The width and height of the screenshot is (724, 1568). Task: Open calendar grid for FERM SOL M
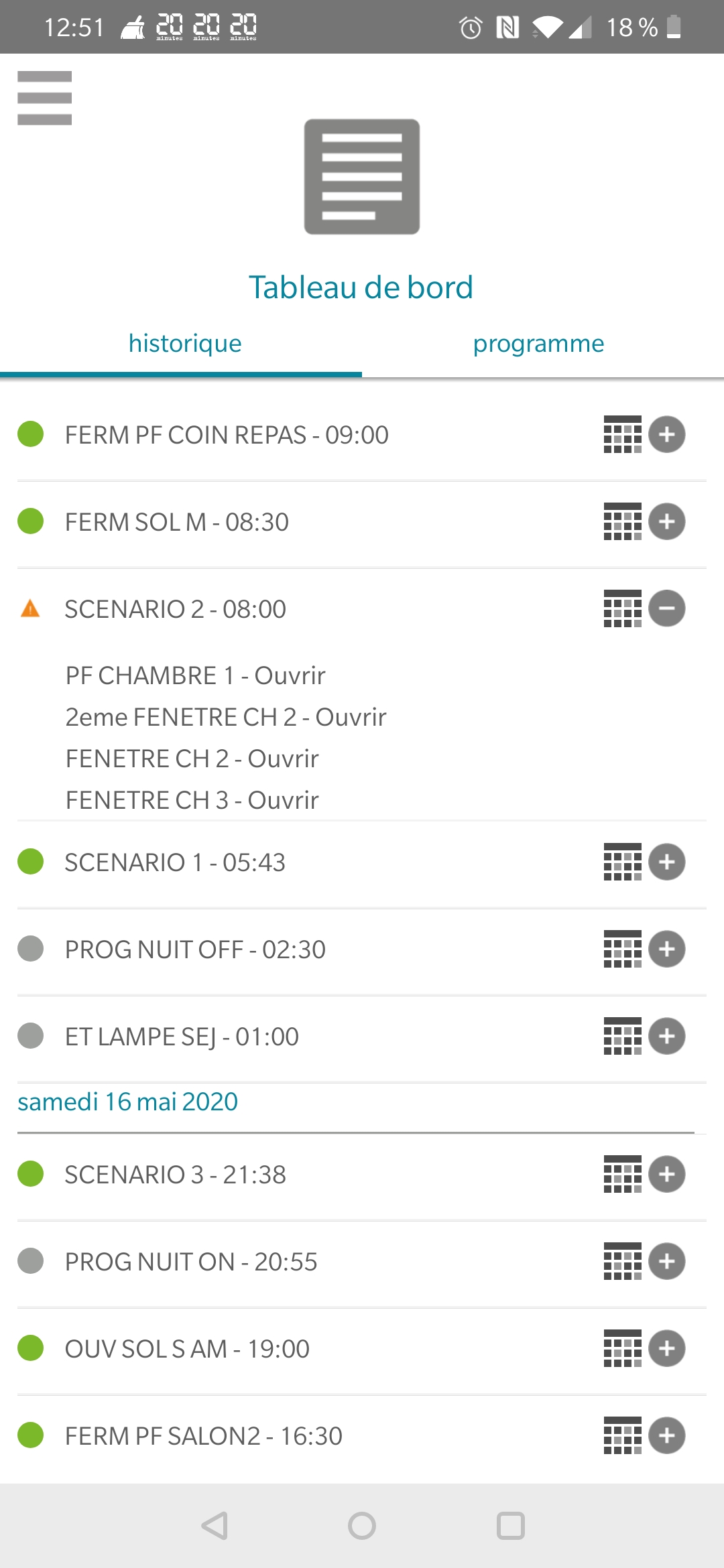(x=622, y=521)
